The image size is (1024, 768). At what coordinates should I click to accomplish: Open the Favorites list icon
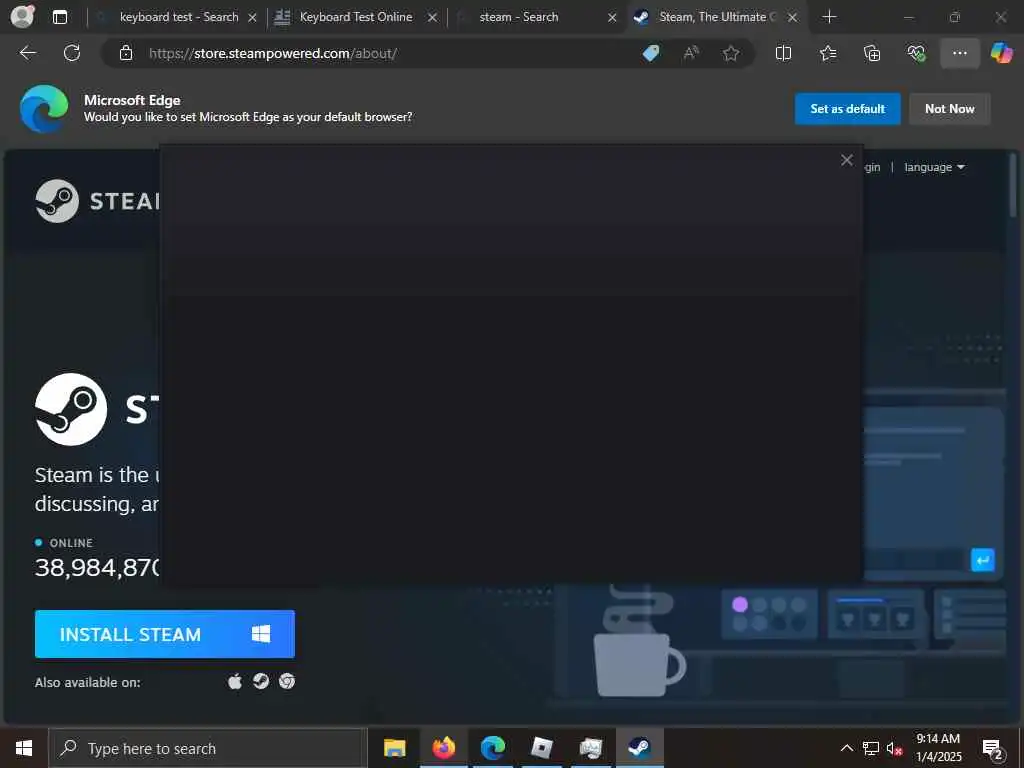[x=828, y=53]
